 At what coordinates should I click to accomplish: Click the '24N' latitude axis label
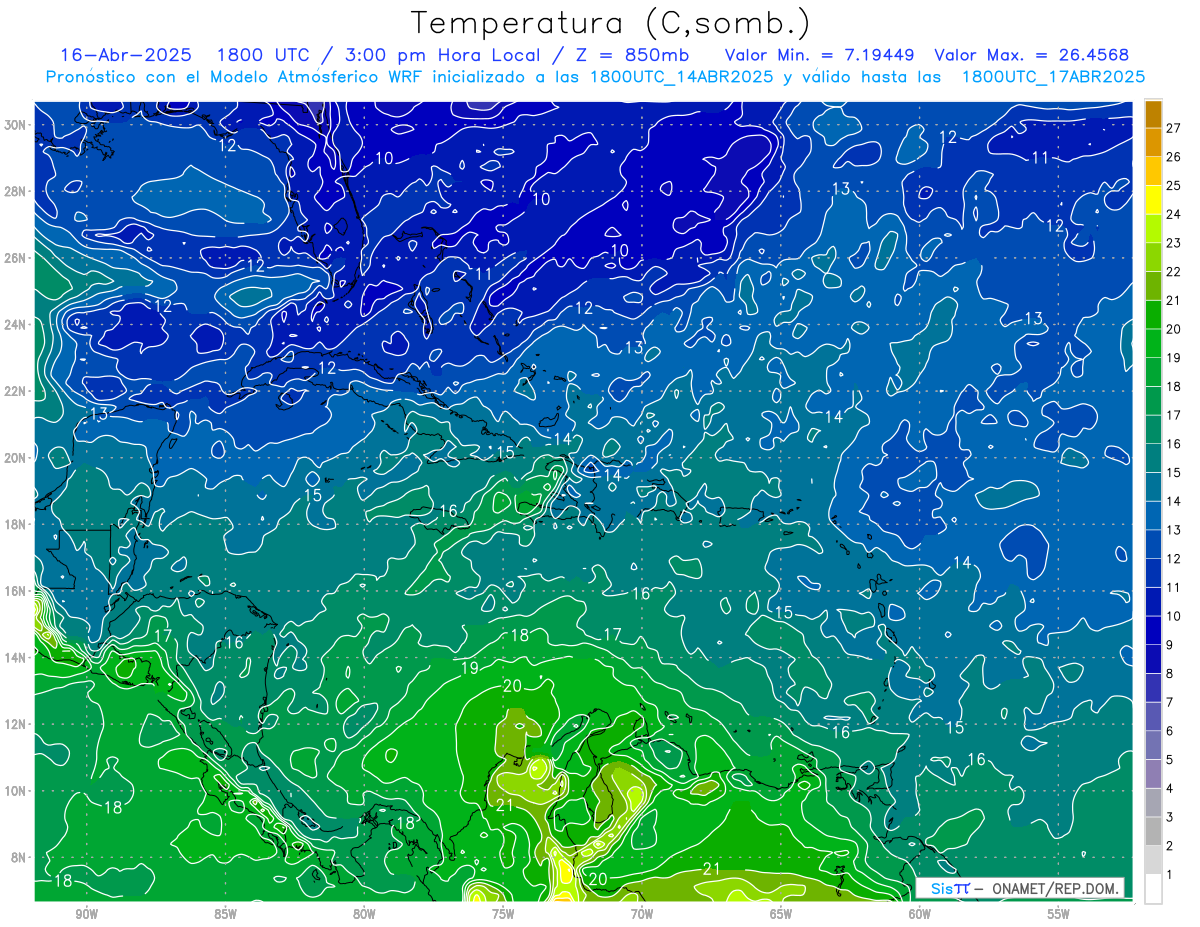click(17, 324)
